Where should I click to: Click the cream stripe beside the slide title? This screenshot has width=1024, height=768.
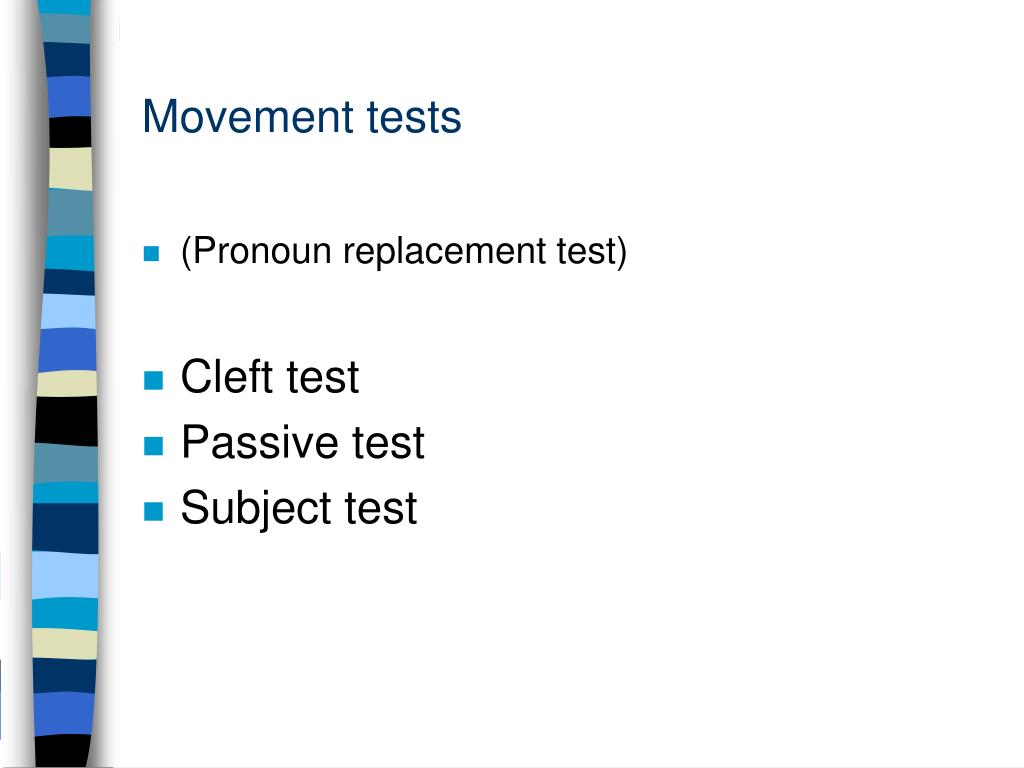click(71, 169)
